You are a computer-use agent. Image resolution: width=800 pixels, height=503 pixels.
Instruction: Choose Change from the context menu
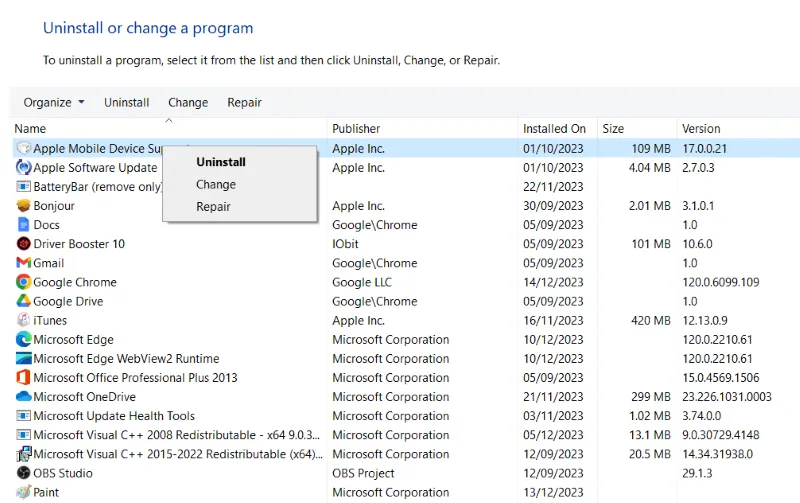click(216, 185)
